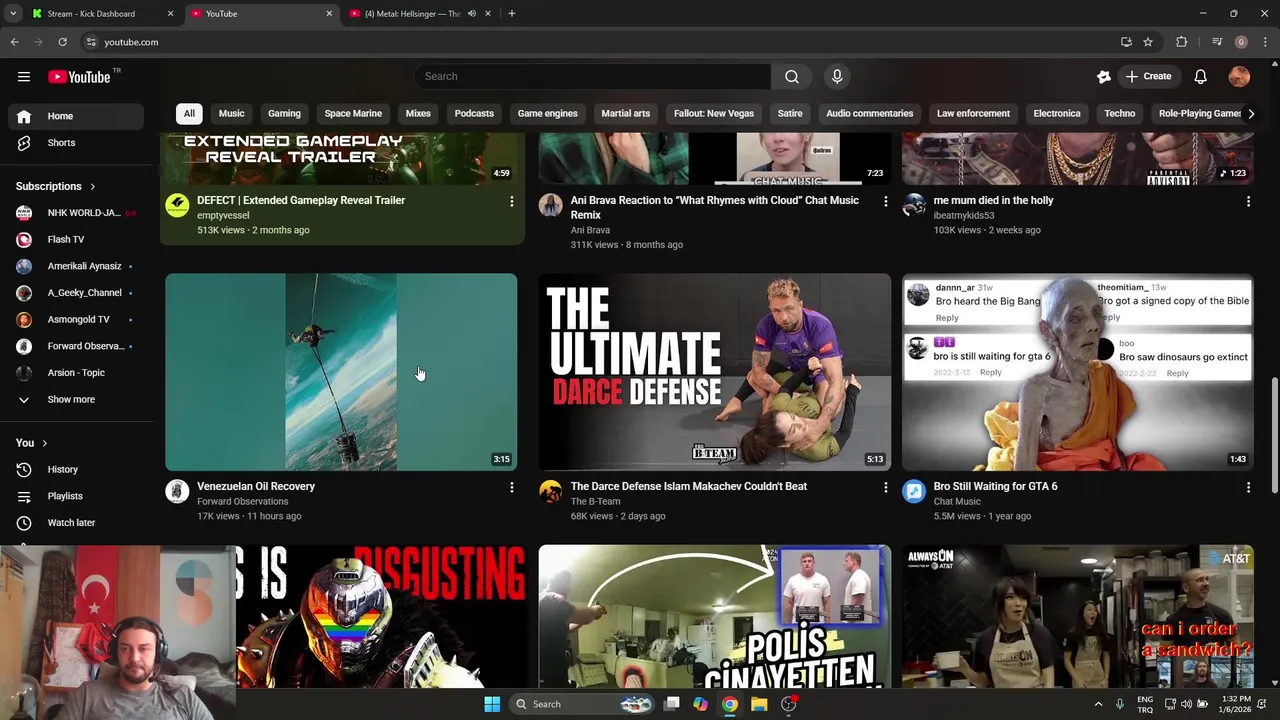Open Playlists in sidebar
Screen dimensions: 1280x720
76,496
